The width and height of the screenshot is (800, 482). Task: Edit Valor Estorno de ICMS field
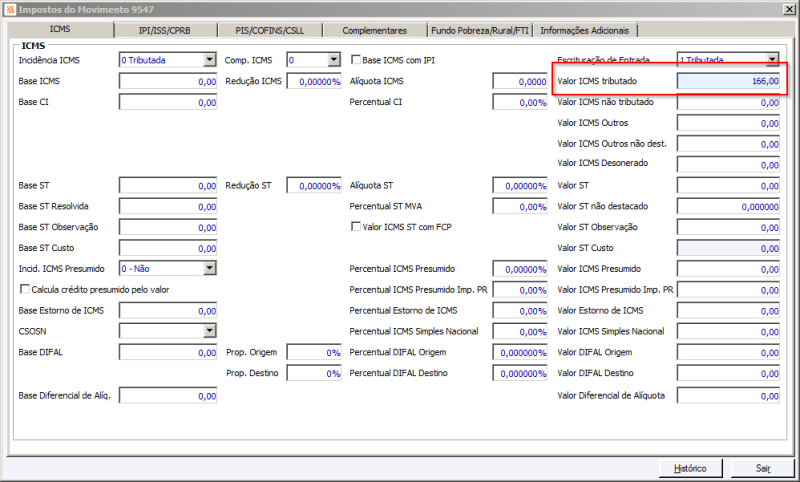(728, 311)
